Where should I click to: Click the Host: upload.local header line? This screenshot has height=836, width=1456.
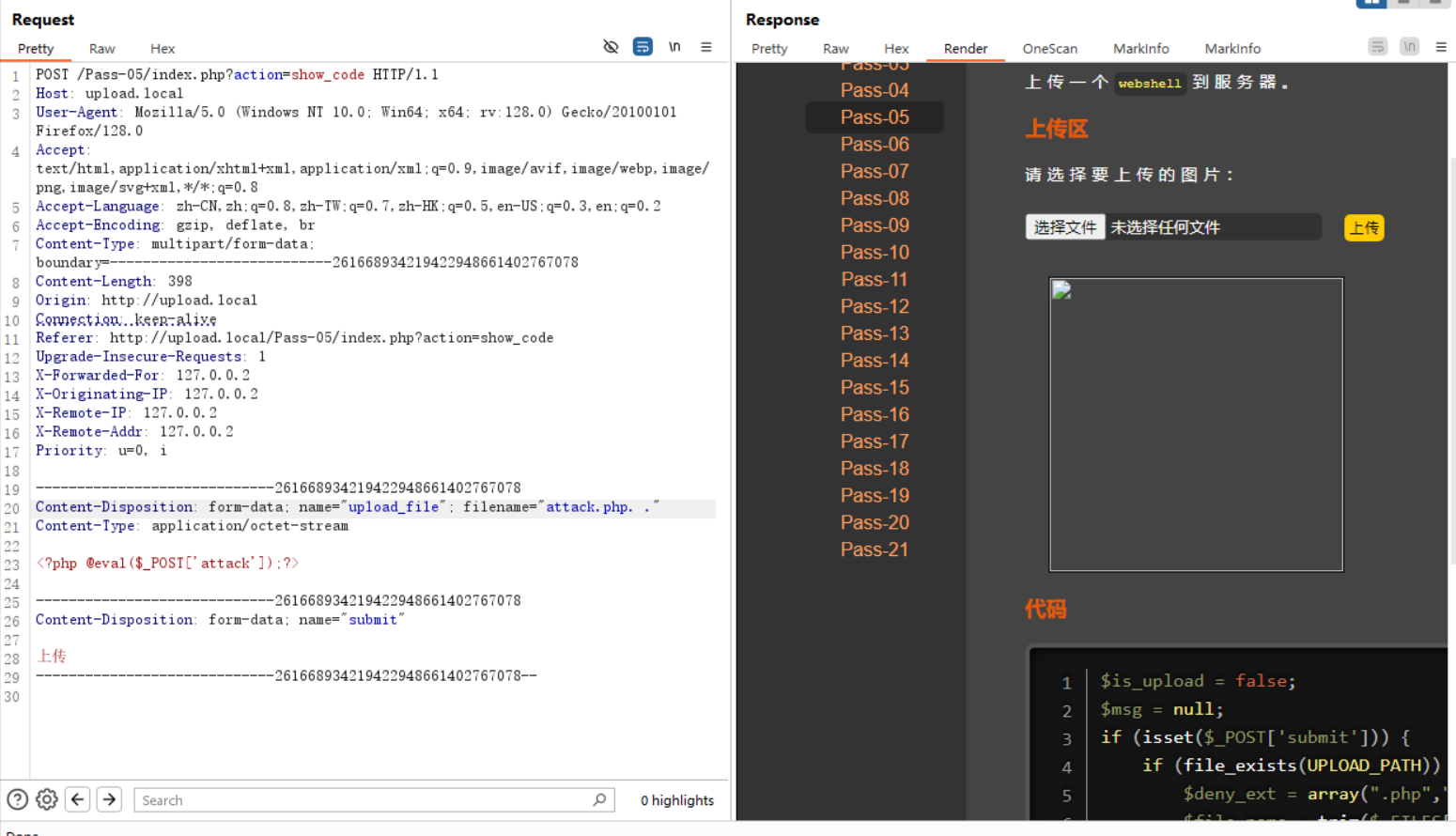pyautogui.click(x=109, y=94)
